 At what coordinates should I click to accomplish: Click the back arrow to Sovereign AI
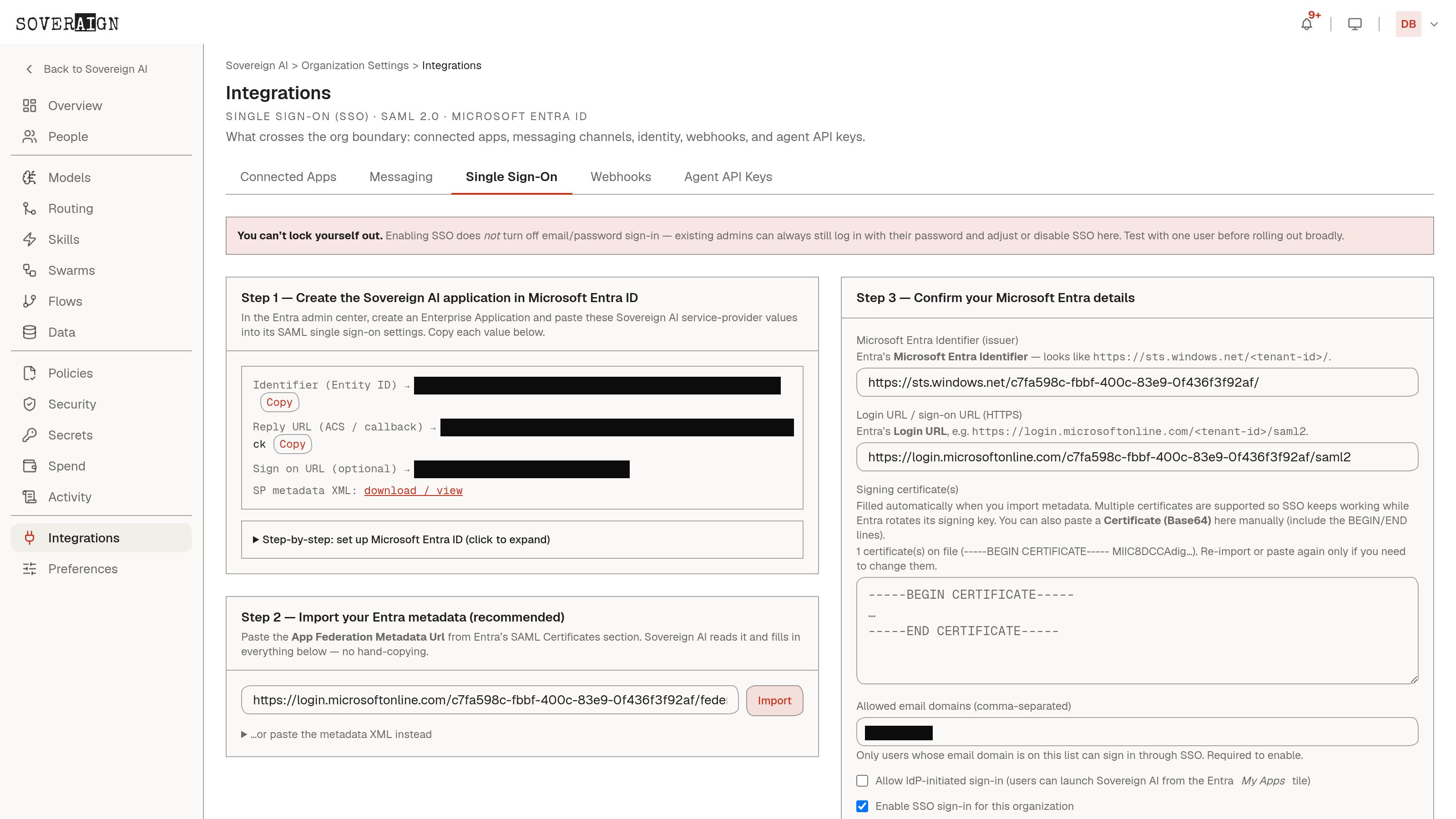click(30, 69)
